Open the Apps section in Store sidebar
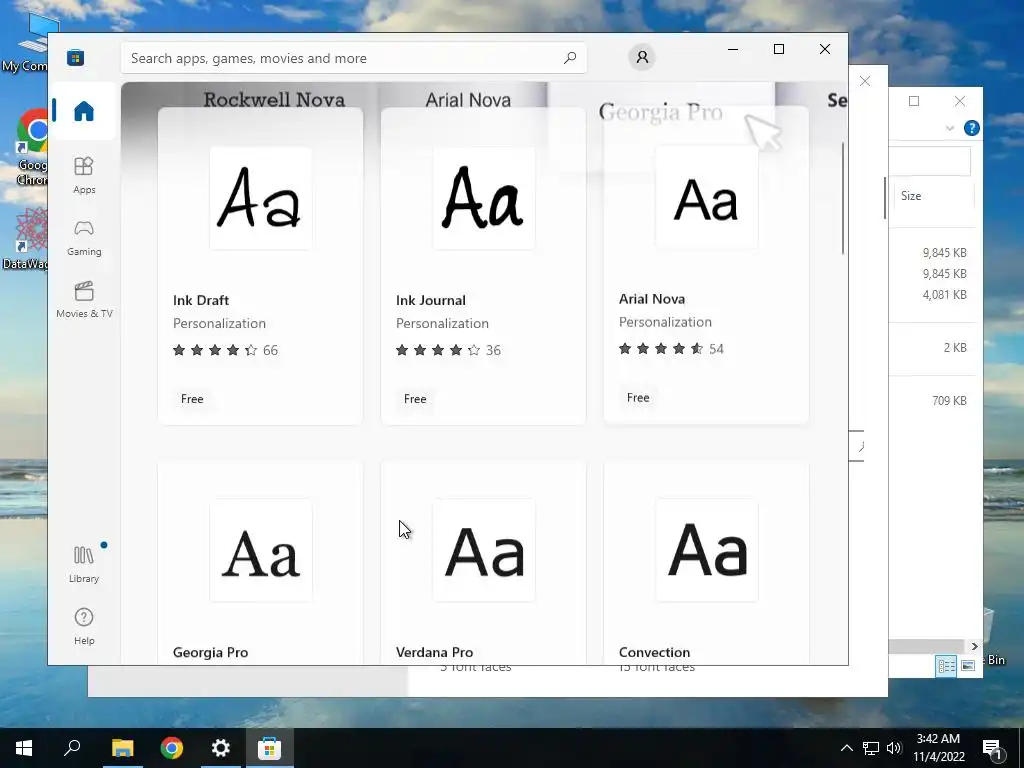This screenshot has width=1024, height=768. point(84,175)
